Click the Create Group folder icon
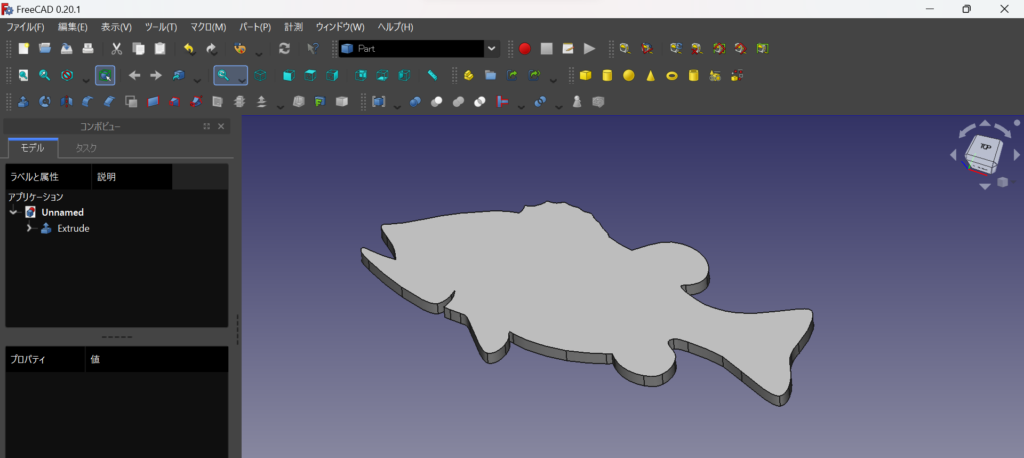 [x=490, y=76]
